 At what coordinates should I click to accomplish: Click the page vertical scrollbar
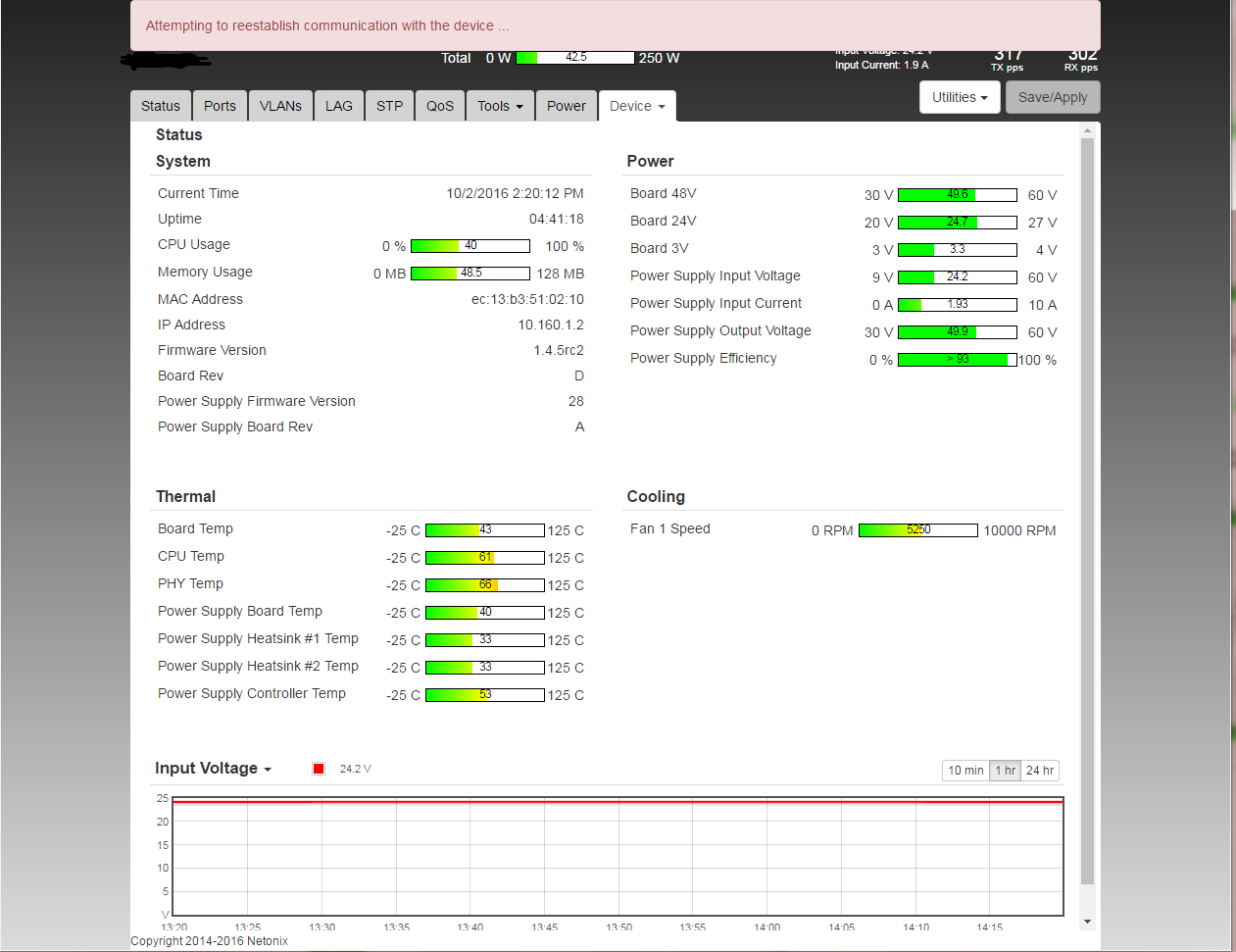(1087, 510)
